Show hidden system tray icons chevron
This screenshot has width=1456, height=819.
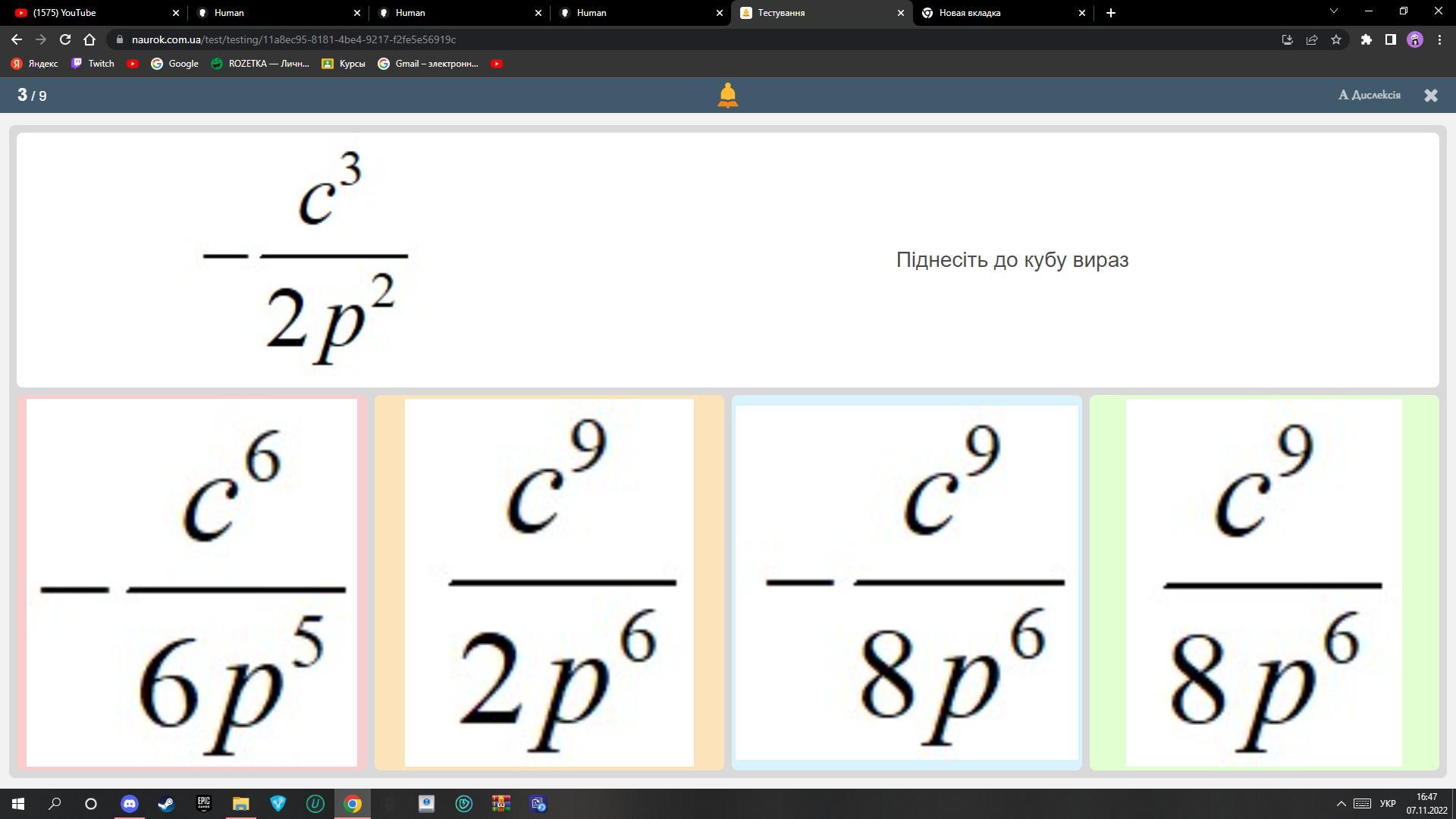click(1341, 804)
